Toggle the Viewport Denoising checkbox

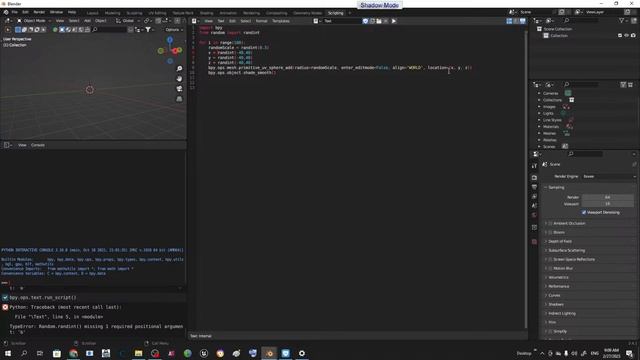pyautogui.click(x=584, y=212)
